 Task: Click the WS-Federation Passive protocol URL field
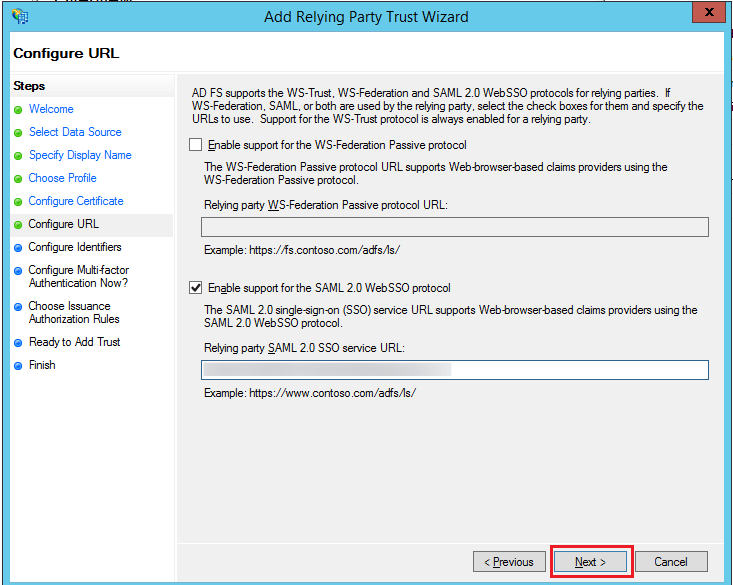tap(455, 227)
